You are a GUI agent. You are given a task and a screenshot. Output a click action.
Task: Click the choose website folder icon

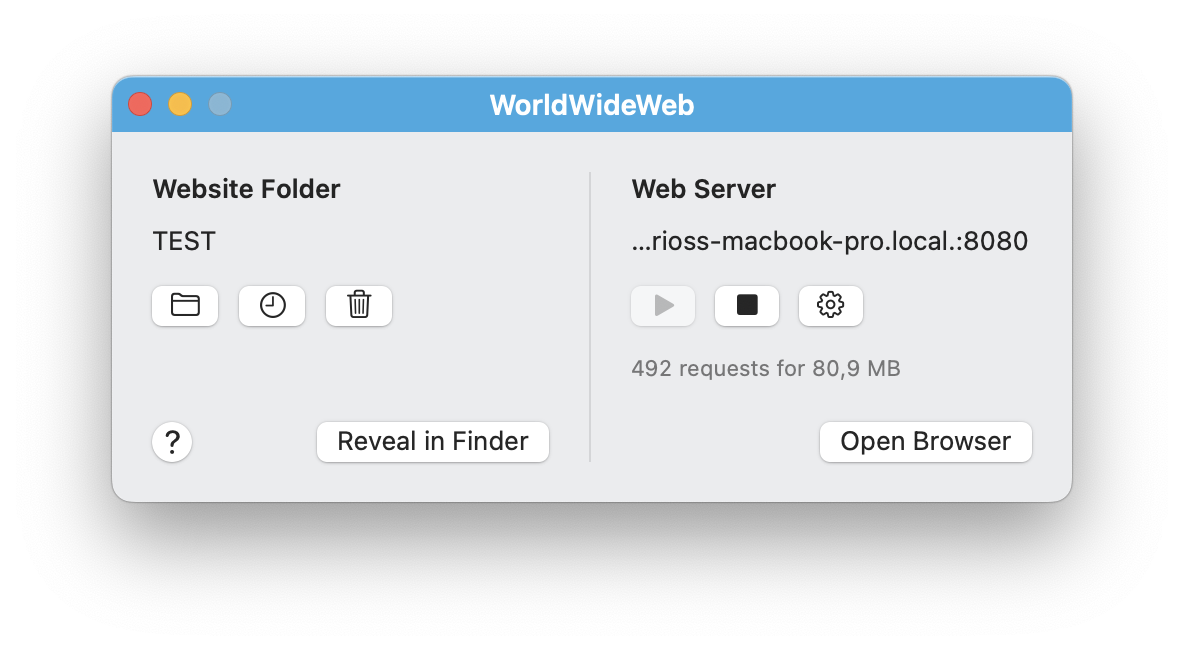pyautogui.click(x=185, y=305)
